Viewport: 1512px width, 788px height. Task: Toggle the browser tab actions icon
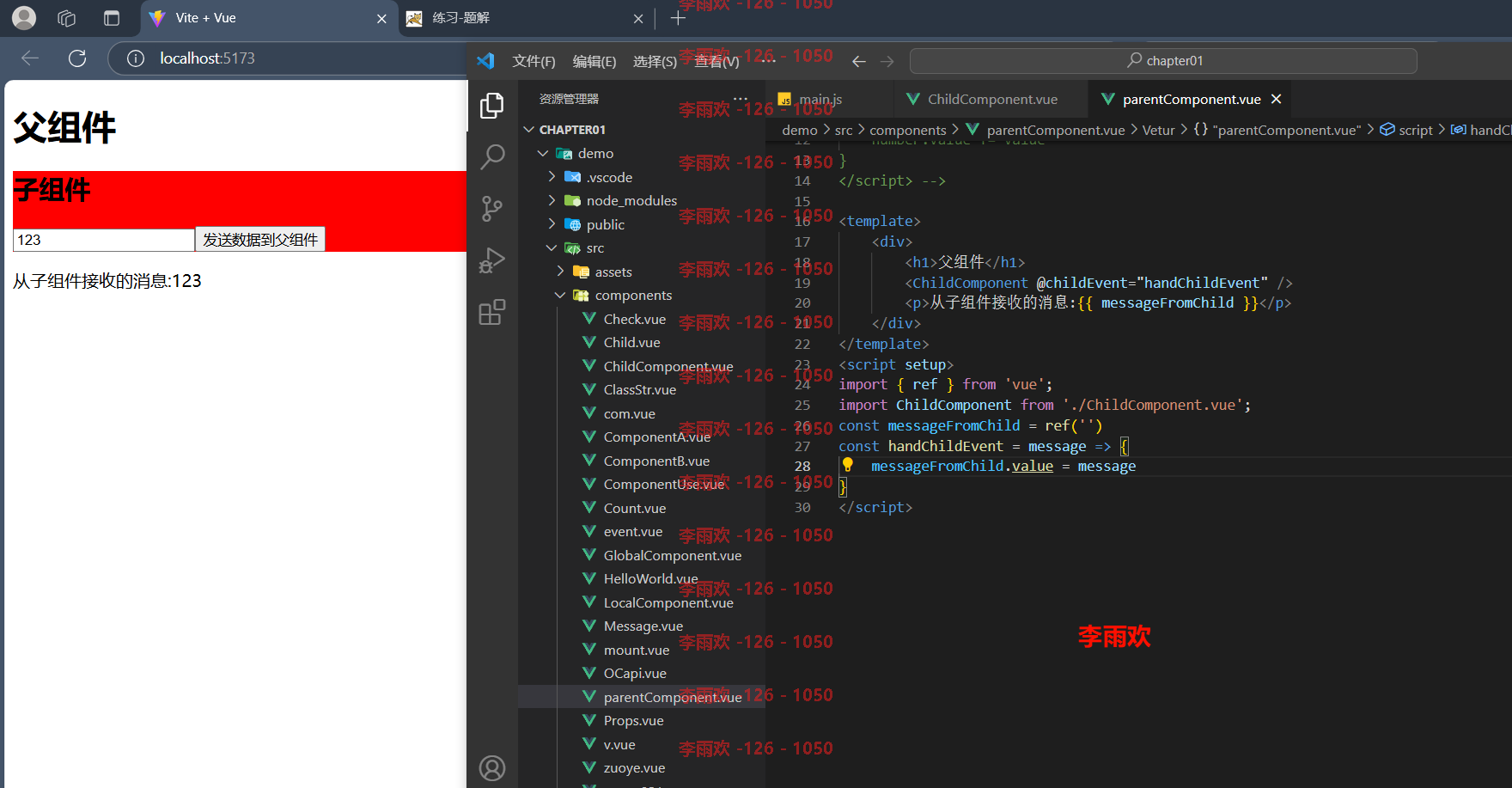[x=112, y=18]
